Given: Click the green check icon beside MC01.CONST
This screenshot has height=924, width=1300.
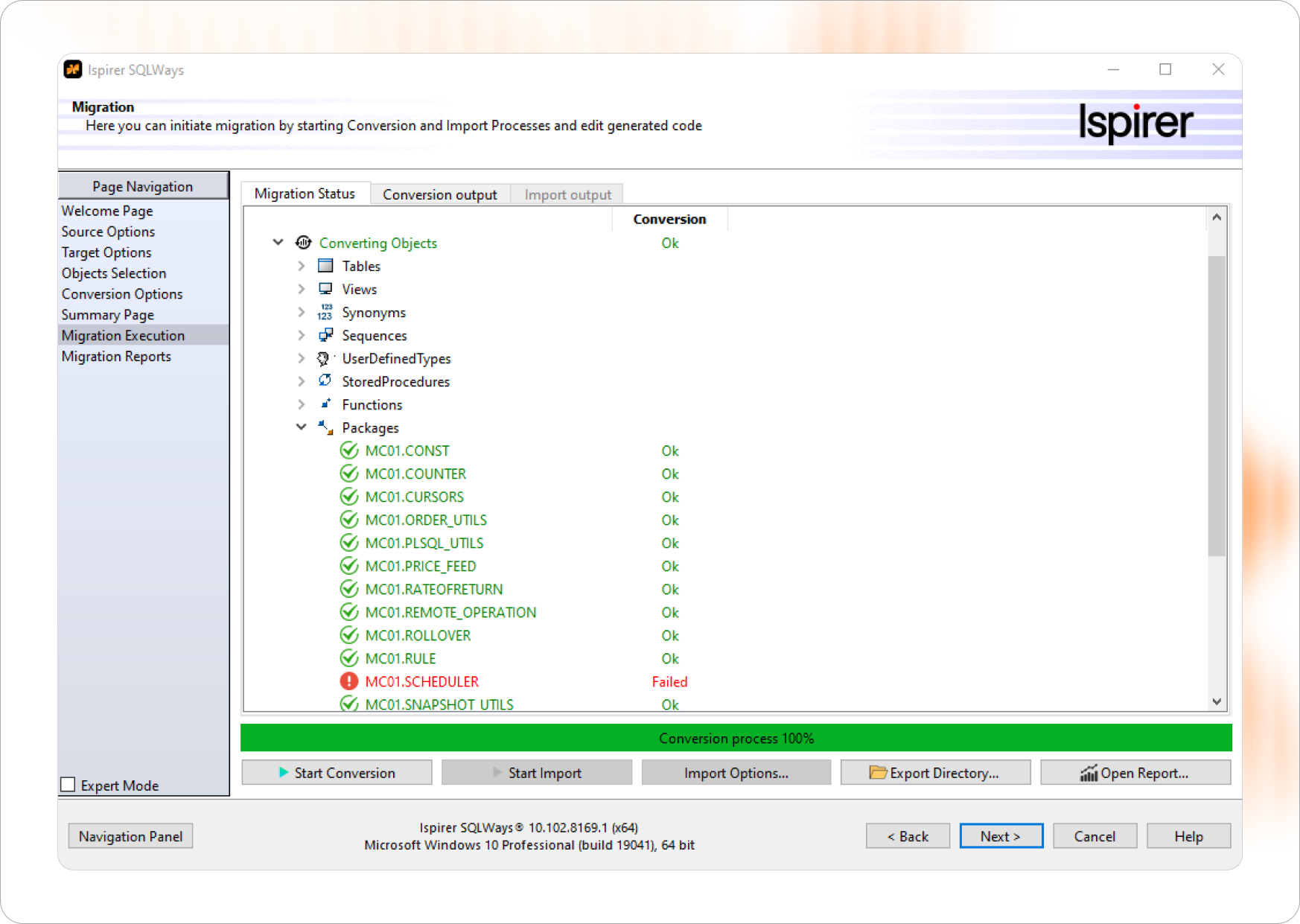Looking at the screenshot, I should [x=349, y=450].
